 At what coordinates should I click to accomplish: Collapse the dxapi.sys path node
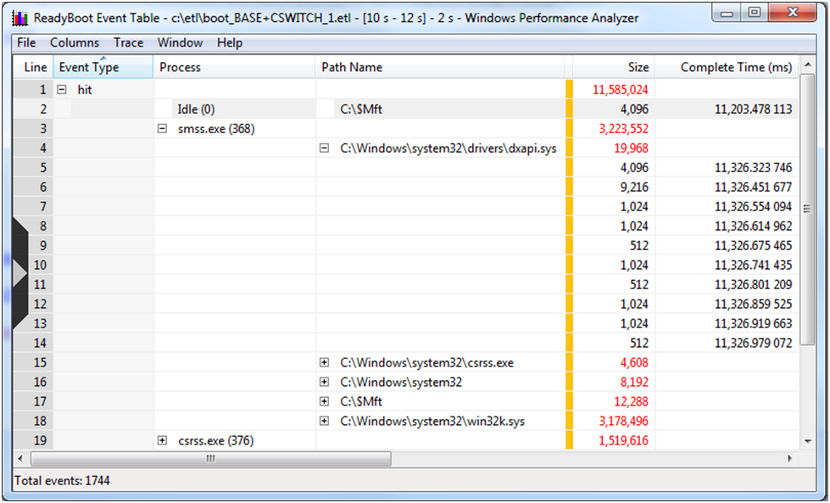coord(324,148)
